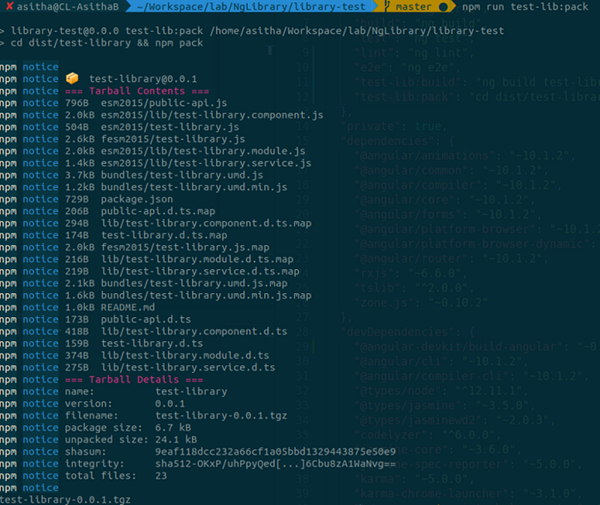The width and height of the screenshot is (600, 505).
Task: Click the Tarball Details heading
Action: pyautogui.click(x=134, y=380)
